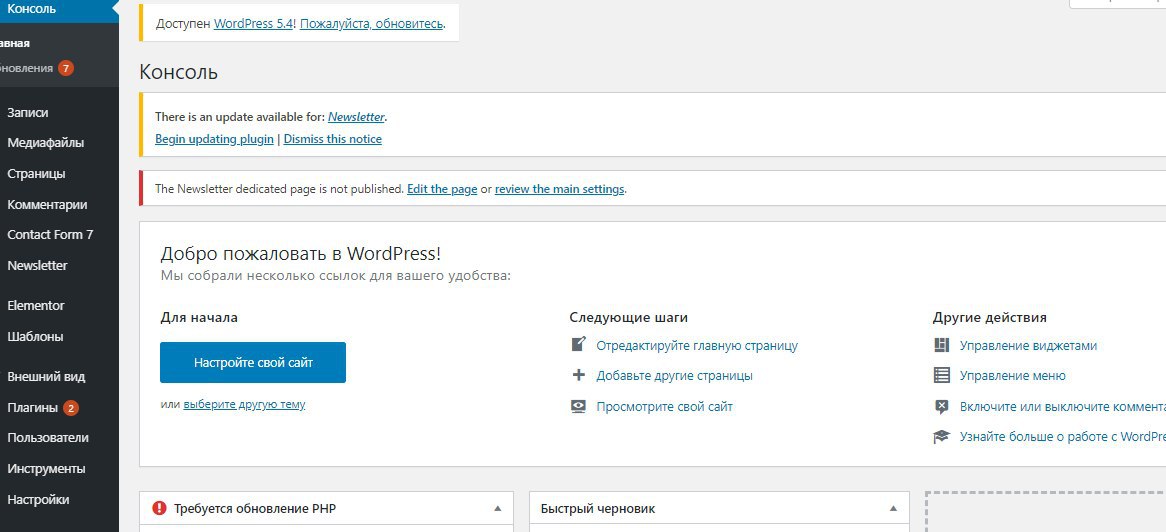Click the red warning icon for PHP update
This screenshot has height=532, width=1166.
coord(159,508)
